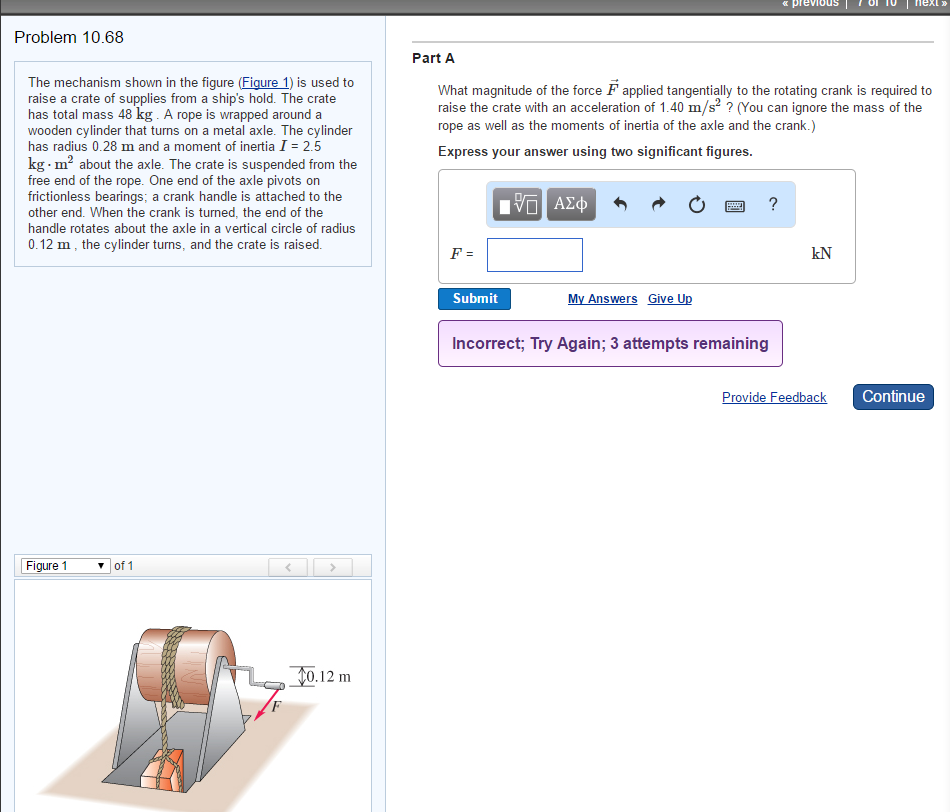This screenshot has height=812, width=950.
Task: Click the F answer input field
Action: 535,255
